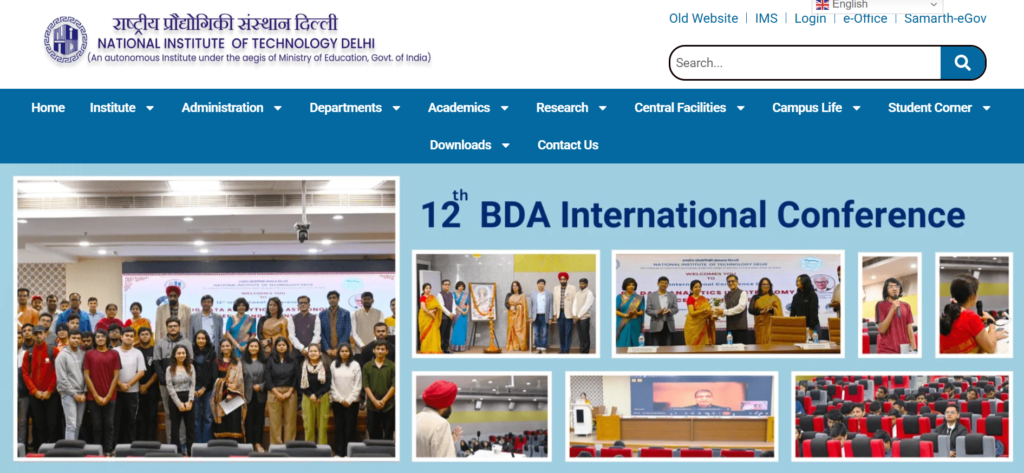Open the Institute menu item
This screenshot has width=1024, height=473.
coord(112,108)
